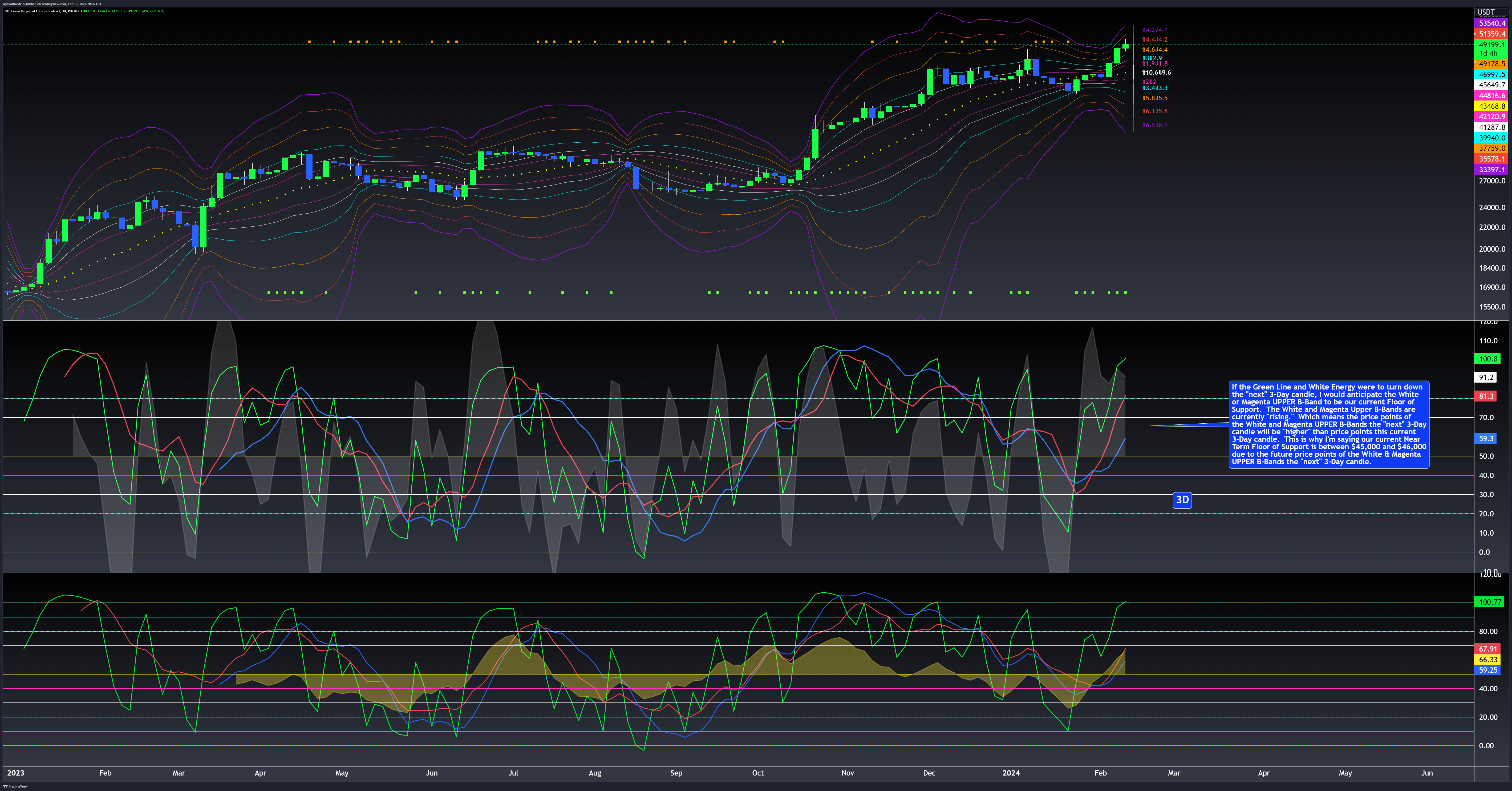Click the 41287.8 white price label
1512x791 pixels.
coord(1491,127)
